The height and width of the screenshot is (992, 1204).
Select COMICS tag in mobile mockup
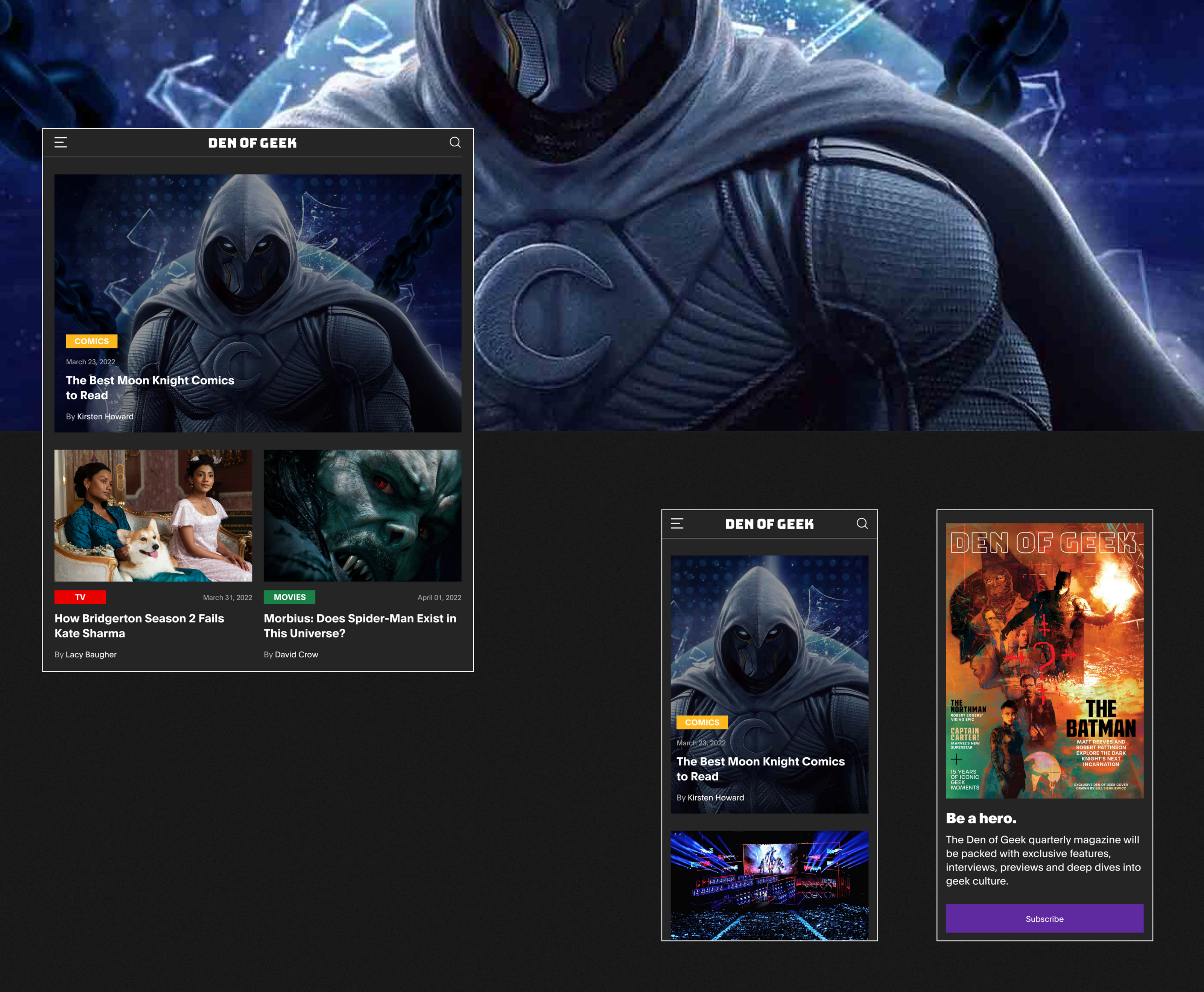coord(702,722)
